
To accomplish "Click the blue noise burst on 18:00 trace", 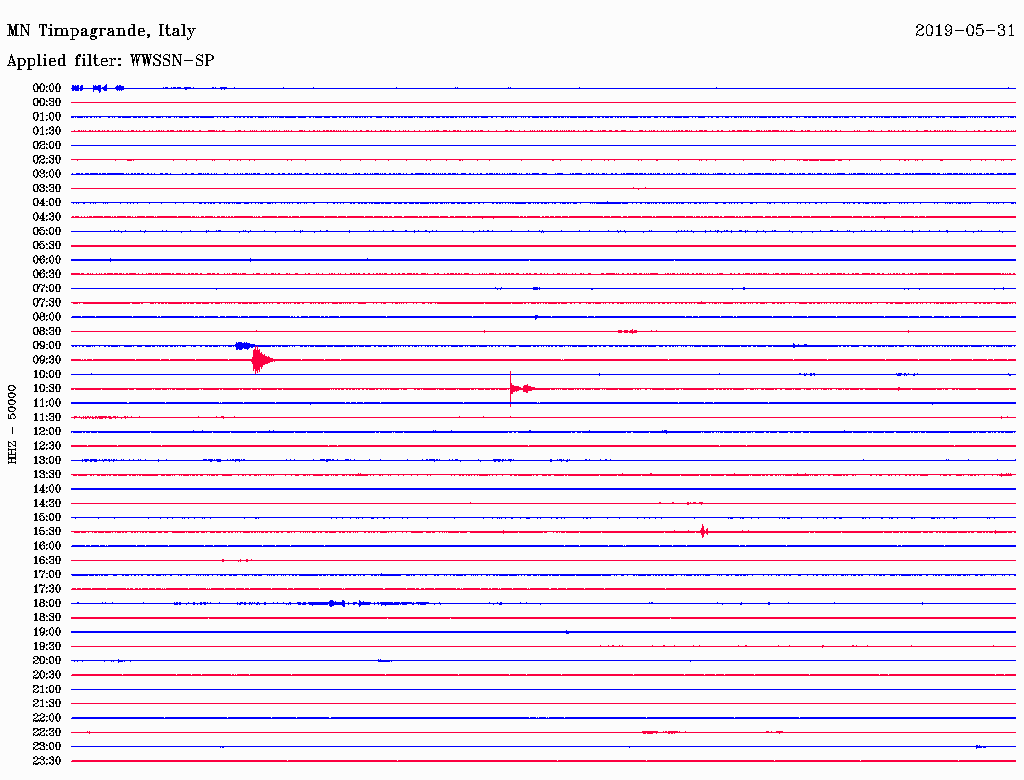I will 362,603.
